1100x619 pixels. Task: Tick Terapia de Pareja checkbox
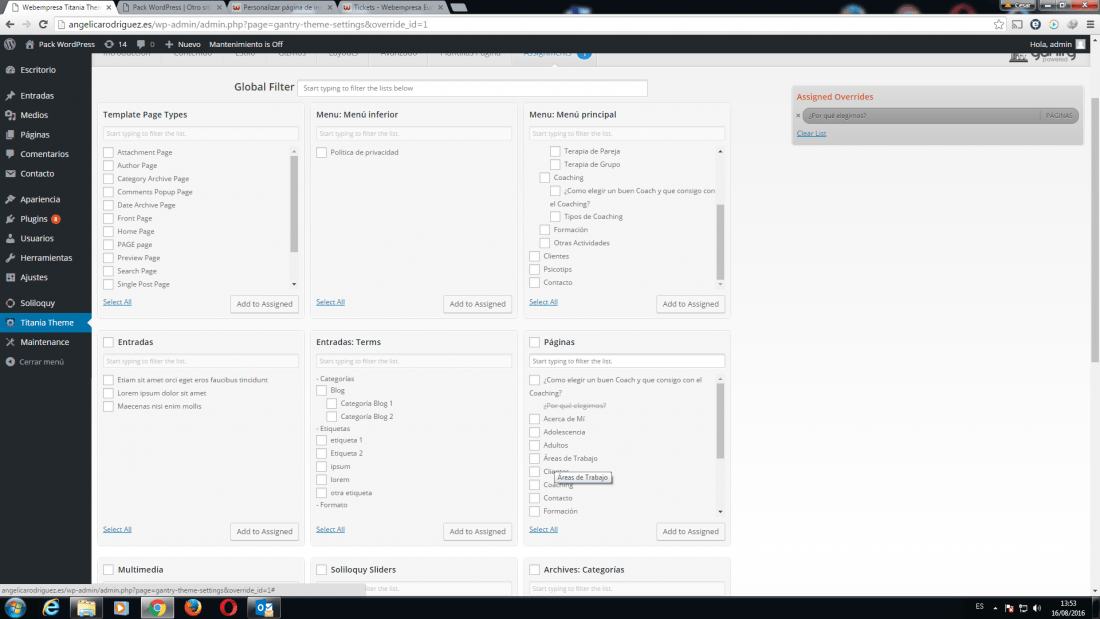pyautogui.click(x=555, y=151)
